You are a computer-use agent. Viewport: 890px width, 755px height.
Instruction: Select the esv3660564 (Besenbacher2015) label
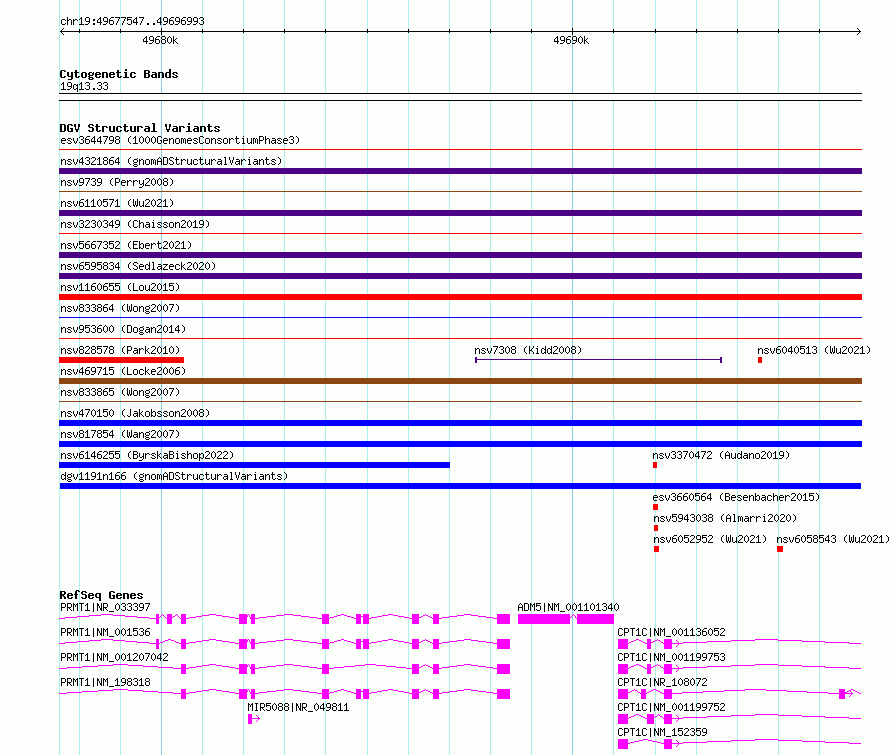pos(736,497)
